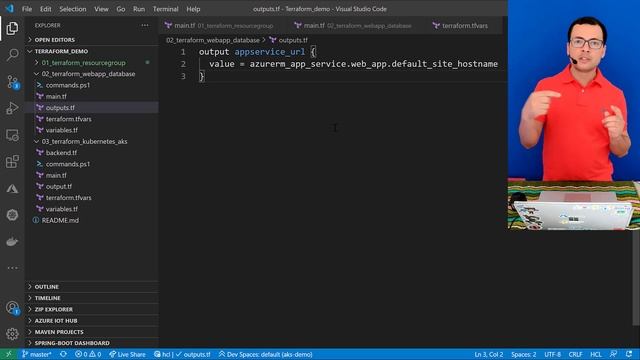Click the 02_terraform_webapp_database breadcrumb

click(213, 40)
